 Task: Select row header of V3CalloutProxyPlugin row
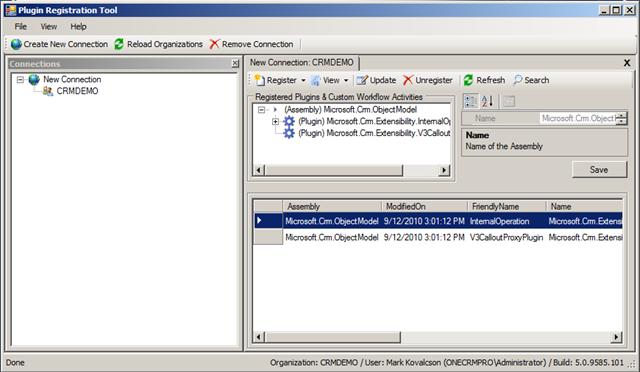[268, 237]
